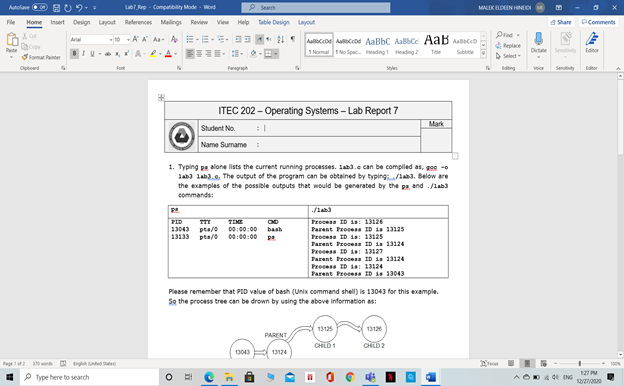The width and height of the screenshot is (624, 386).
Task: Click the Share button
Action: click(x=561, y=22)
